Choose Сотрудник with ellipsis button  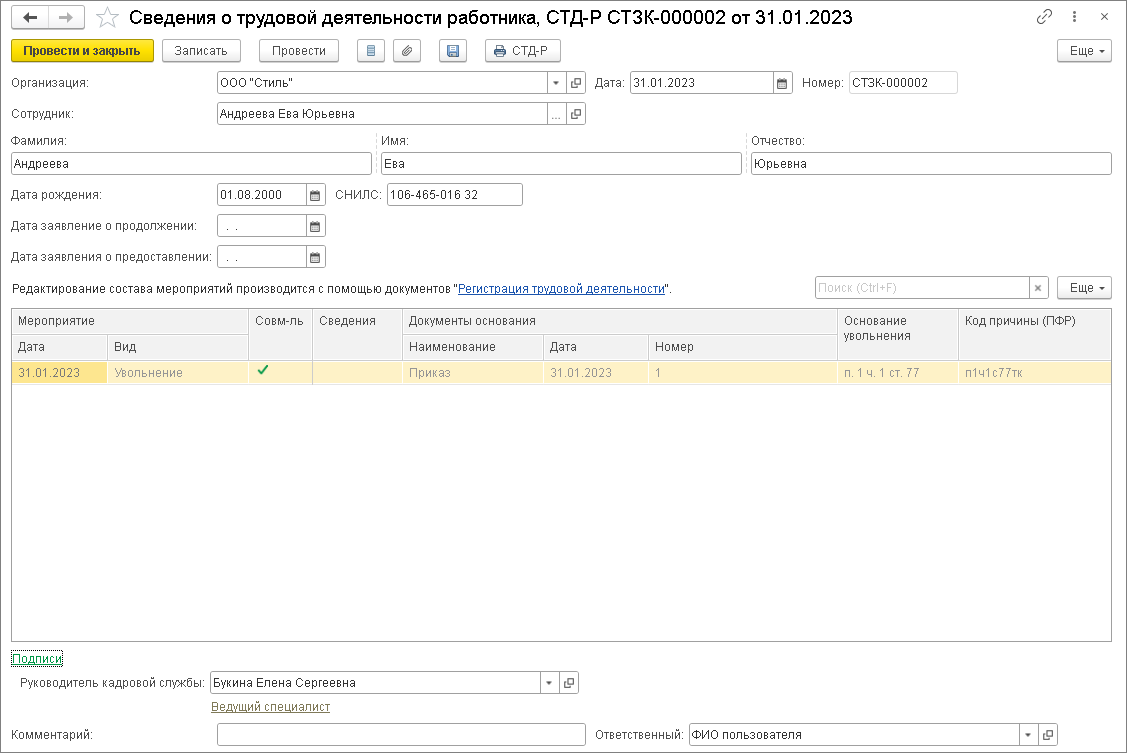coord(556,114)
